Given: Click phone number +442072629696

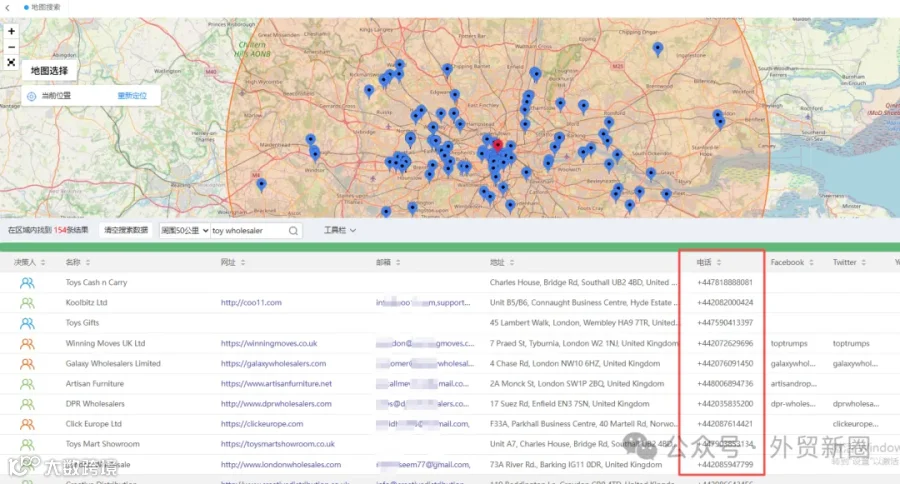Looking at the screenshot, I should [x=725, y=343].
